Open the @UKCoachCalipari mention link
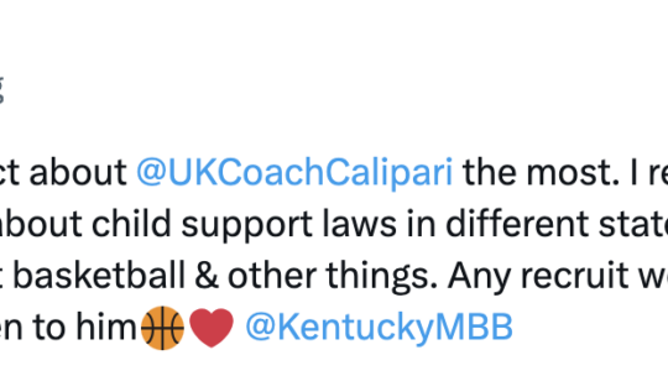 point(294,173)
